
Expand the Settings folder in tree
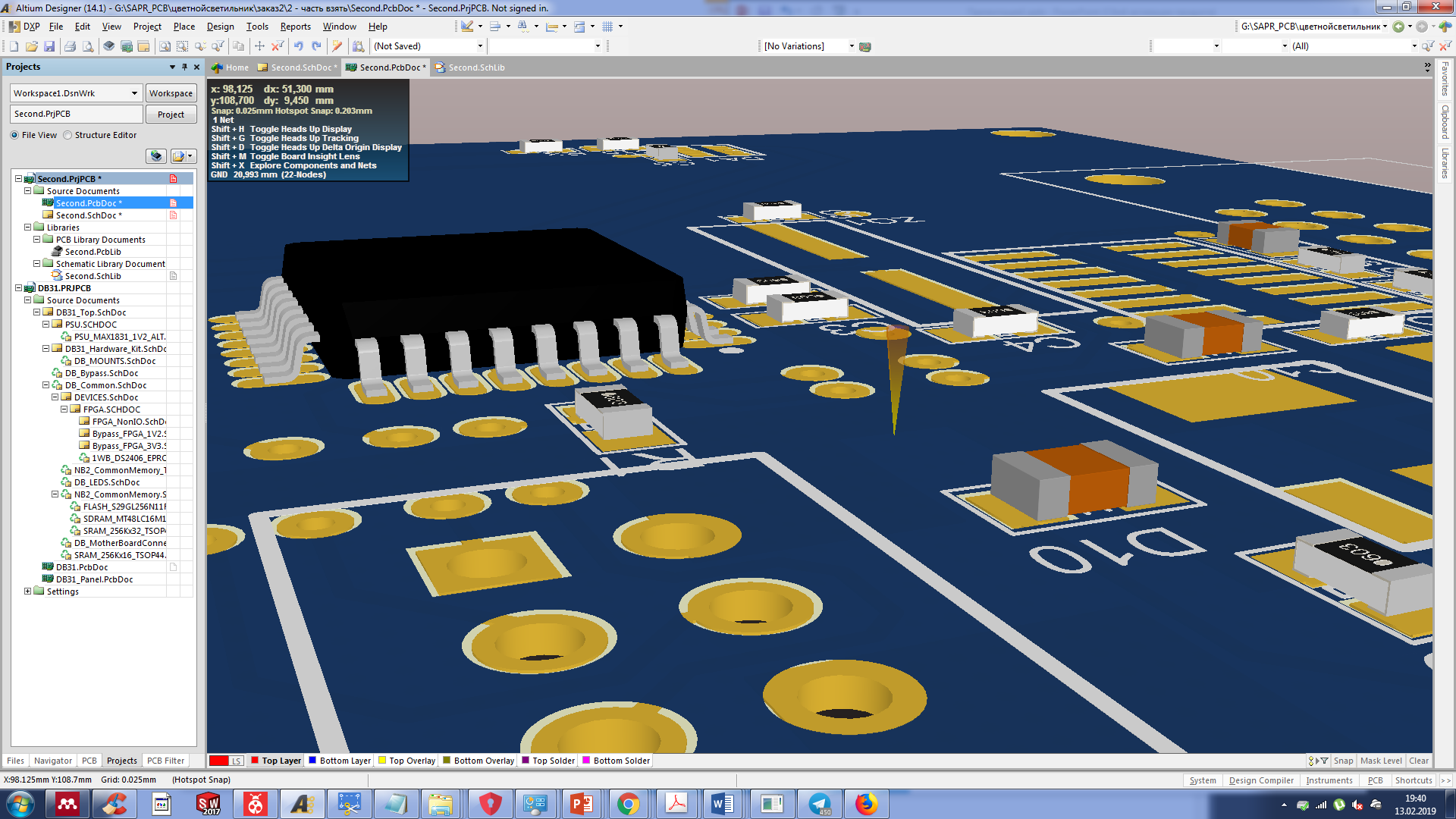pos(28,591)
